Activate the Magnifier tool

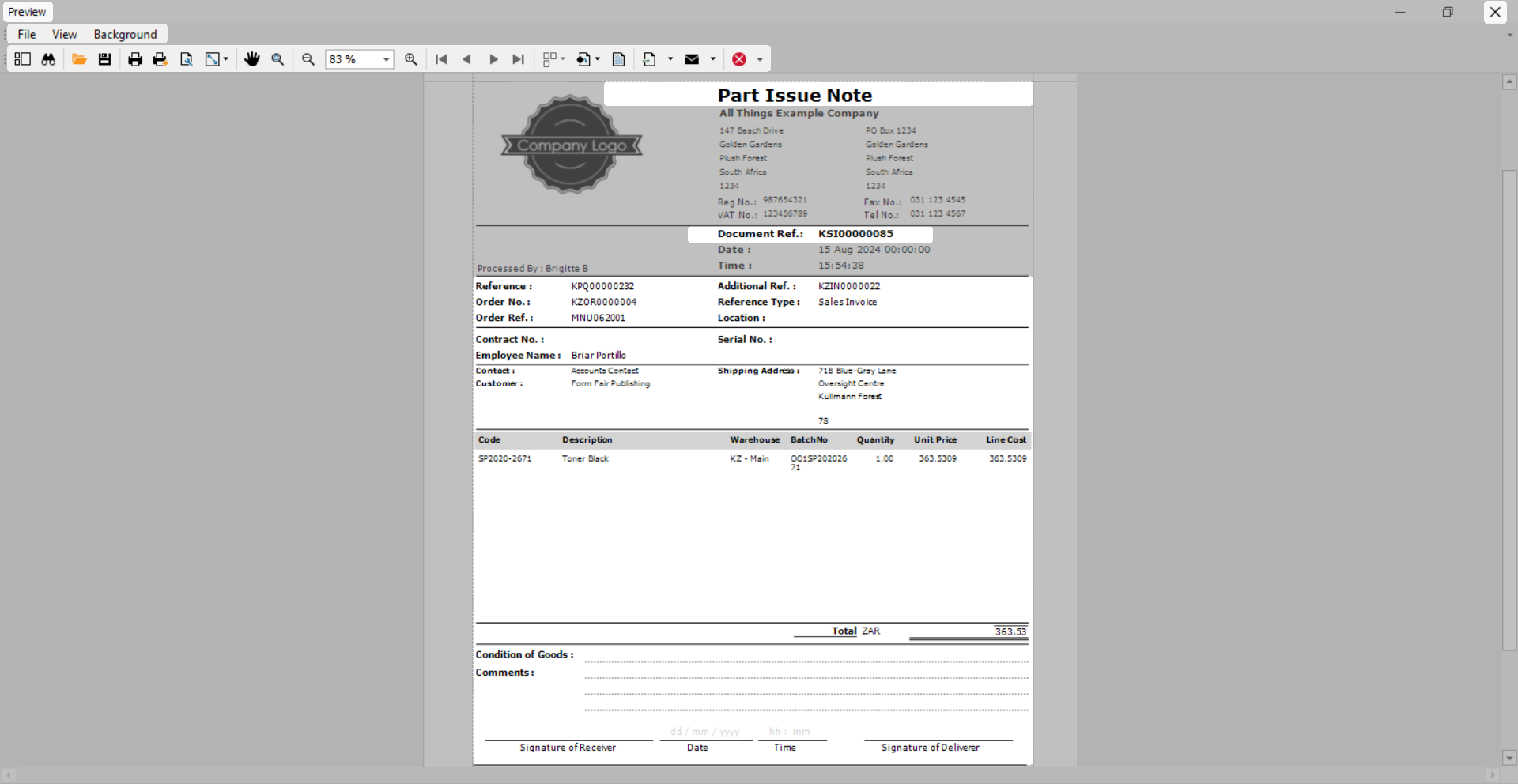point(278,59)
